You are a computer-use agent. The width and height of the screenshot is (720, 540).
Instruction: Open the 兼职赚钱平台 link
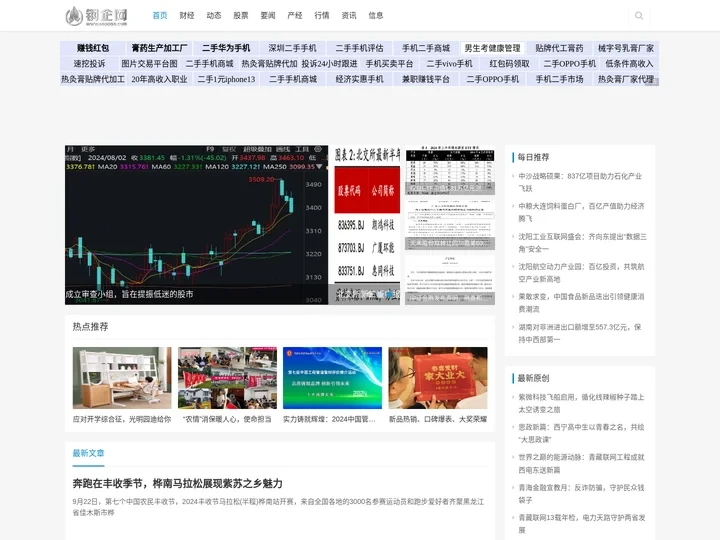coord(426,79)
